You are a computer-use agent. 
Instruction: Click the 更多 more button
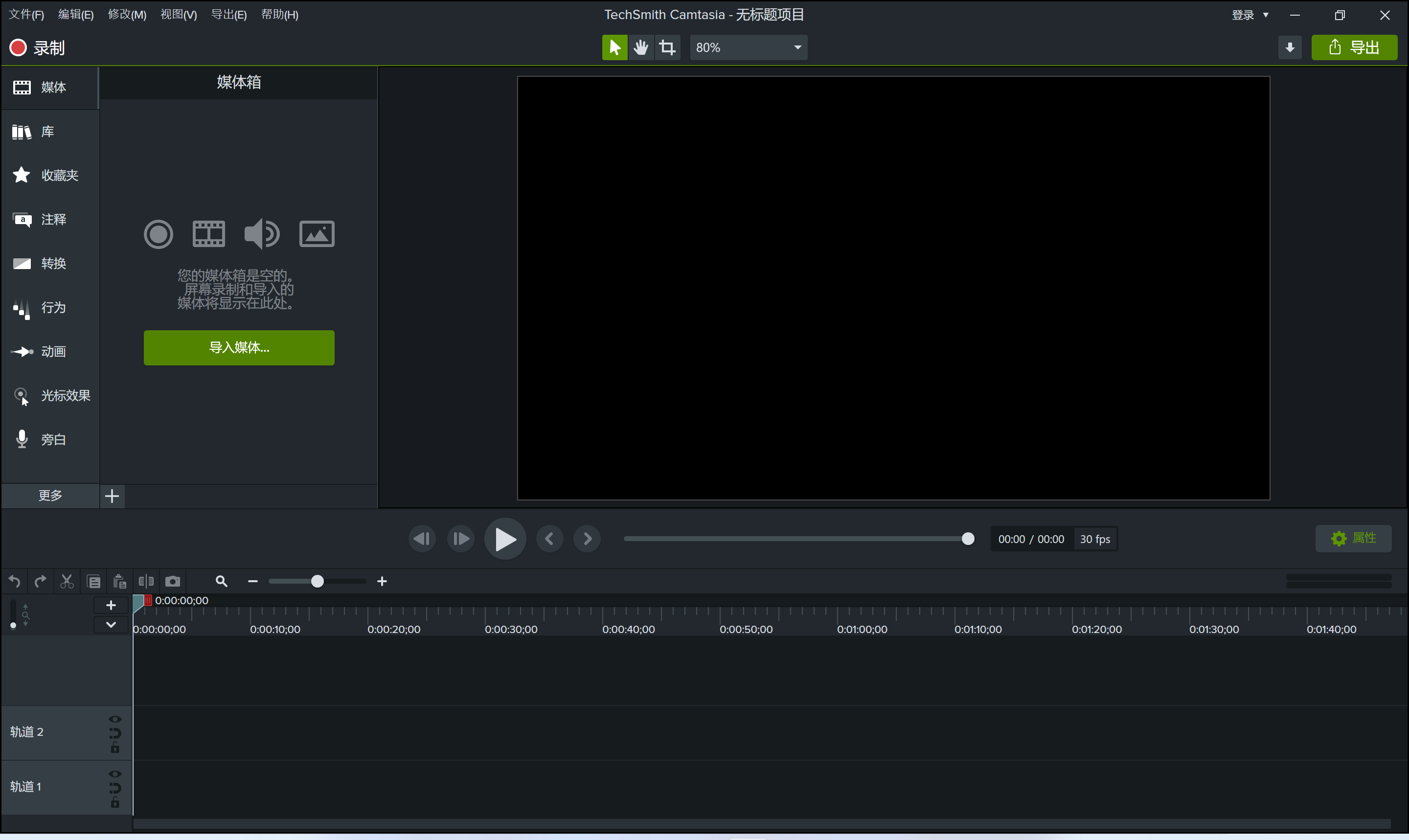coord(50,496)
